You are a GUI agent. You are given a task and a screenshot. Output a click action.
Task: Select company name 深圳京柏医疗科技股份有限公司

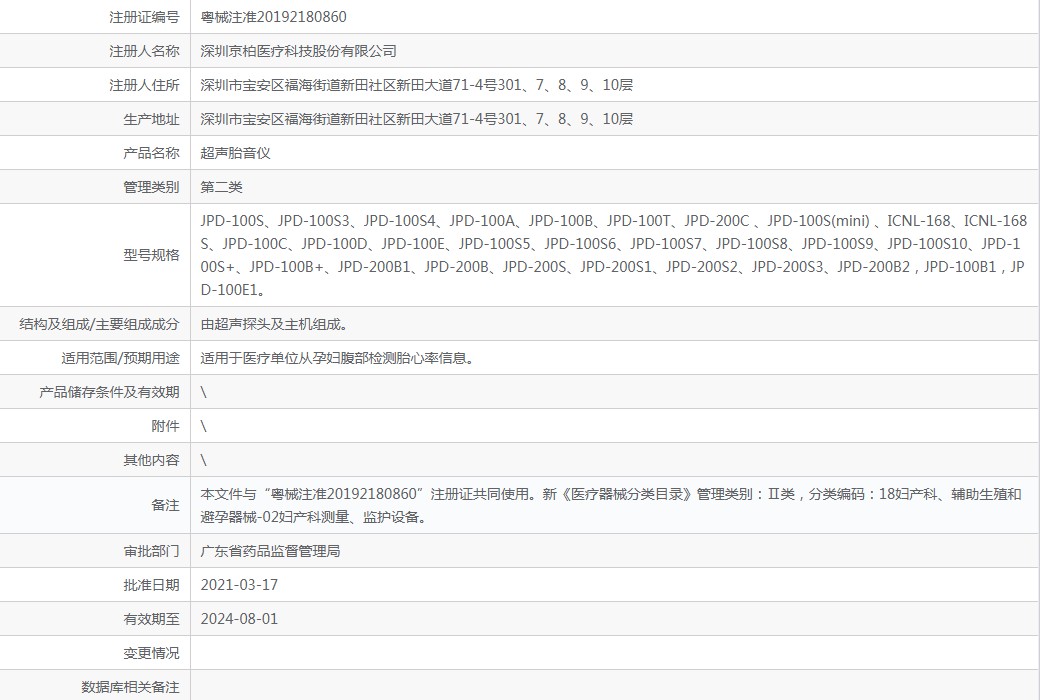298,51
